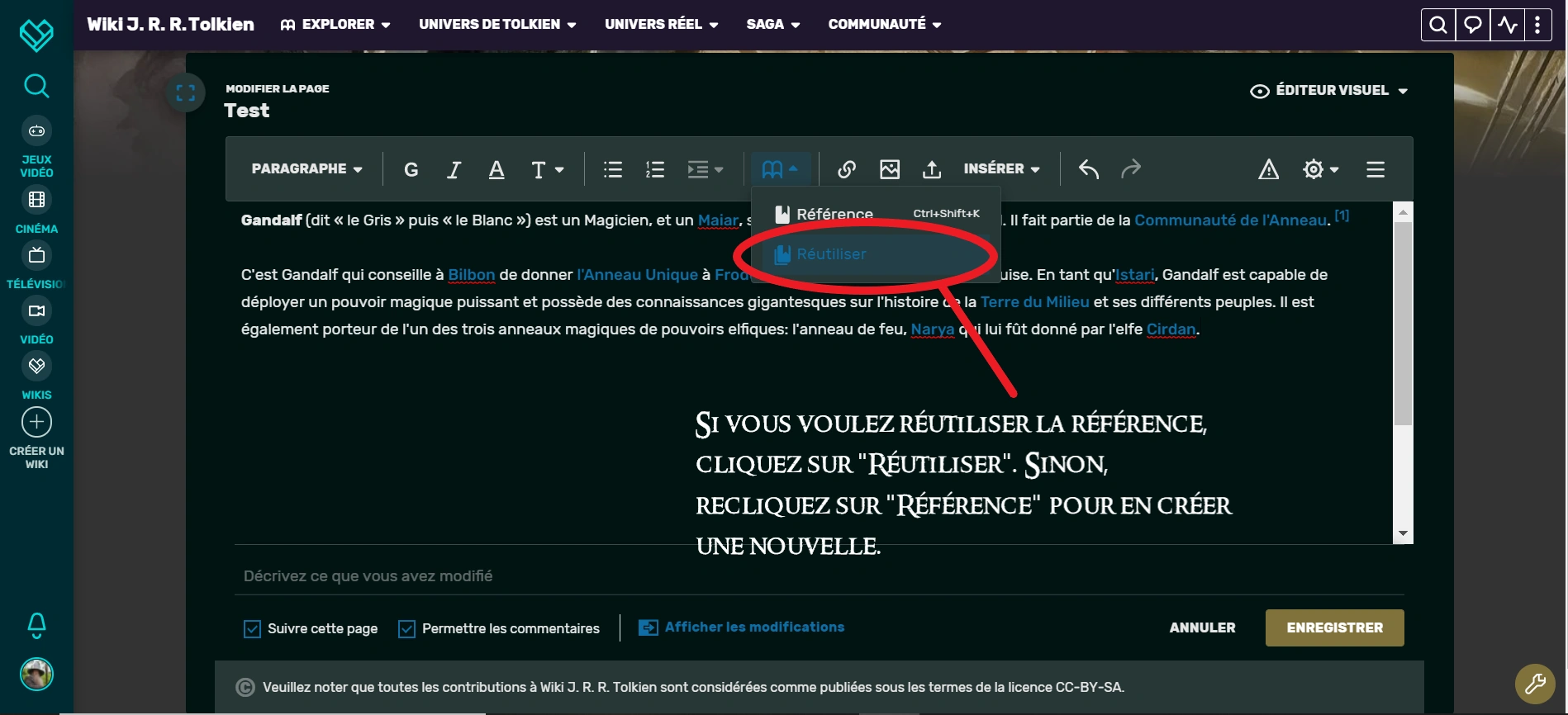Click the Fandom heart logo
Image resolution: width=1568 pixels, height=715 pixels.
click(x=36, y=36)
